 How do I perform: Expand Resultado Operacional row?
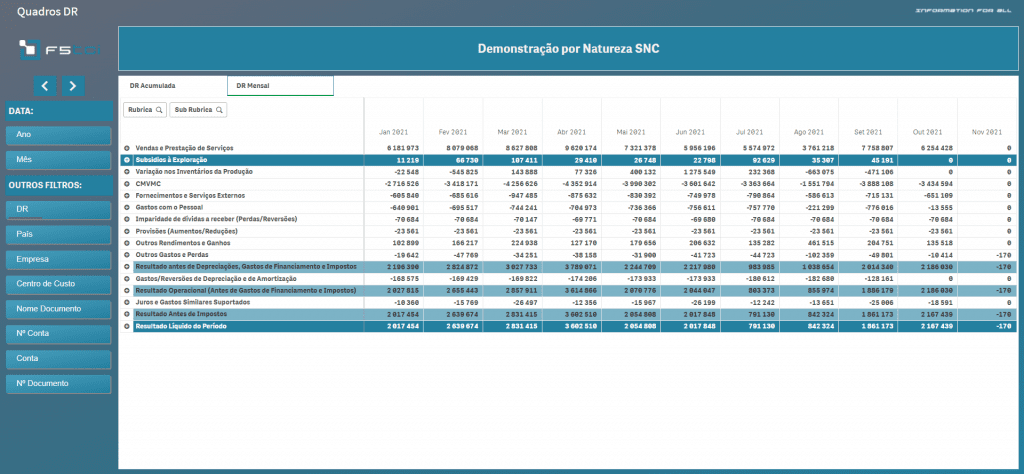point(127,290)
